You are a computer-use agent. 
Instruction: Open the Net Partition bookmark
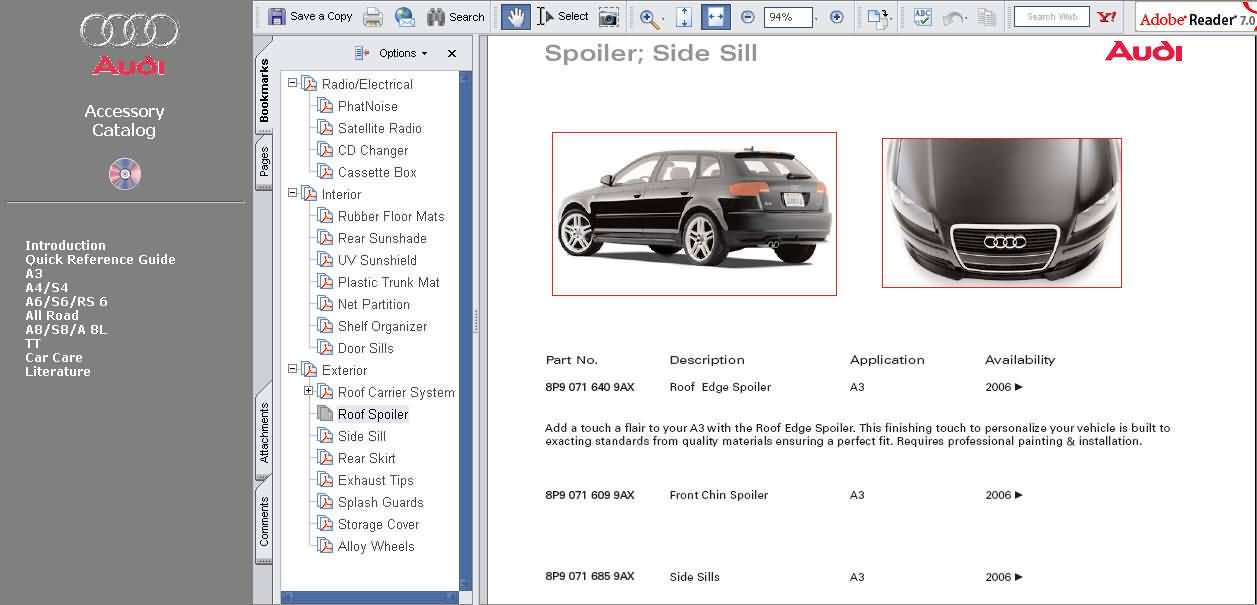pos(373,304)
